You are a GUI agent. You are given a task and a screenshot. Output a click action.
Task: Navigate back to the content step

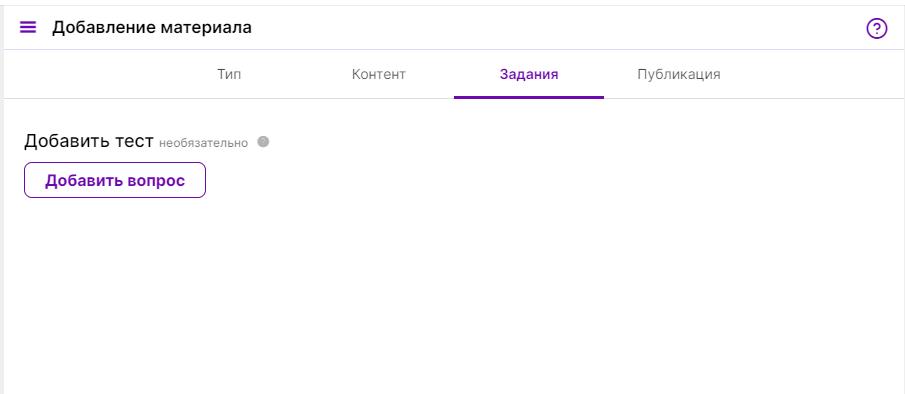(379, 74)
